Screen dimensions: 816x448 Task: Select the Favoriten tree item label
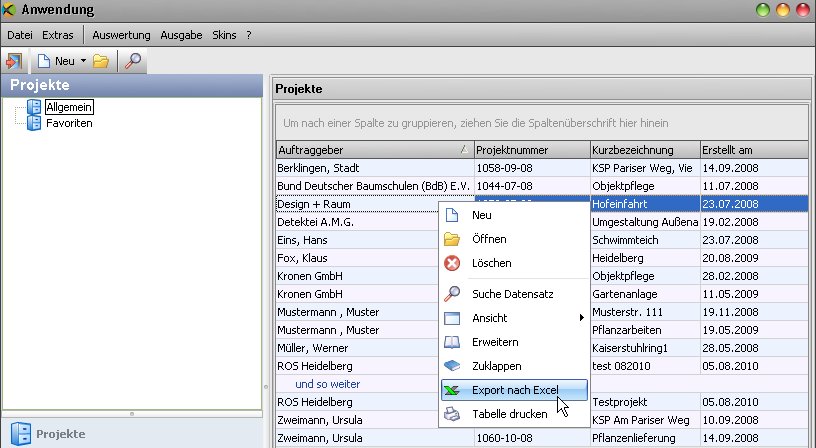tap(69, 123)
